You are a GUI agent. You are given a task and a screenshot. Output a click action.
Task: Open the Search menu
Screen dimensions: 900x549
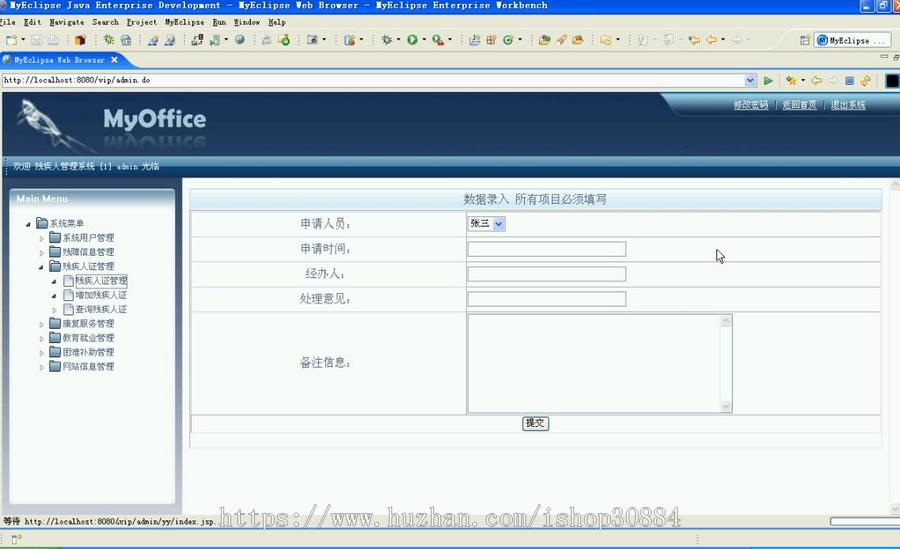106,22
